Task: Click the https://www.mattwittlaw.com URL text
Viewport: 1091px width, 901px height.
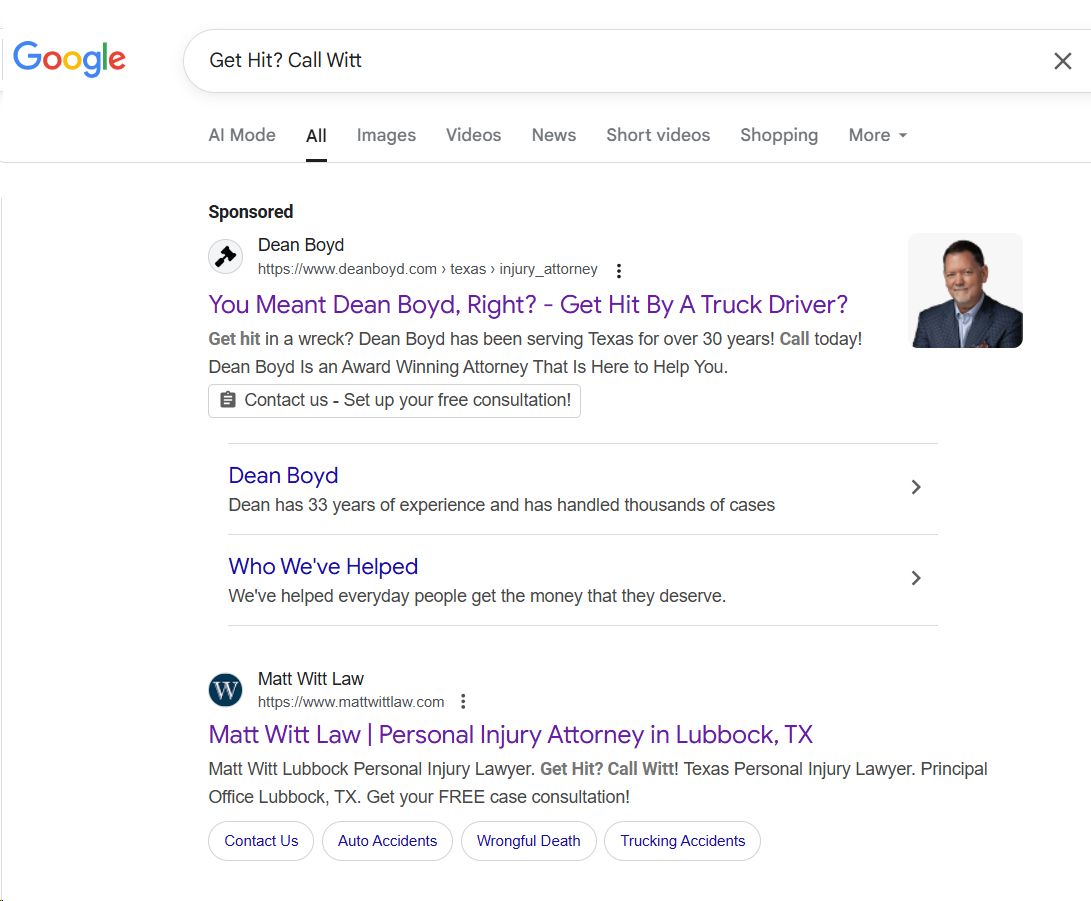Action: pos(351,703)
